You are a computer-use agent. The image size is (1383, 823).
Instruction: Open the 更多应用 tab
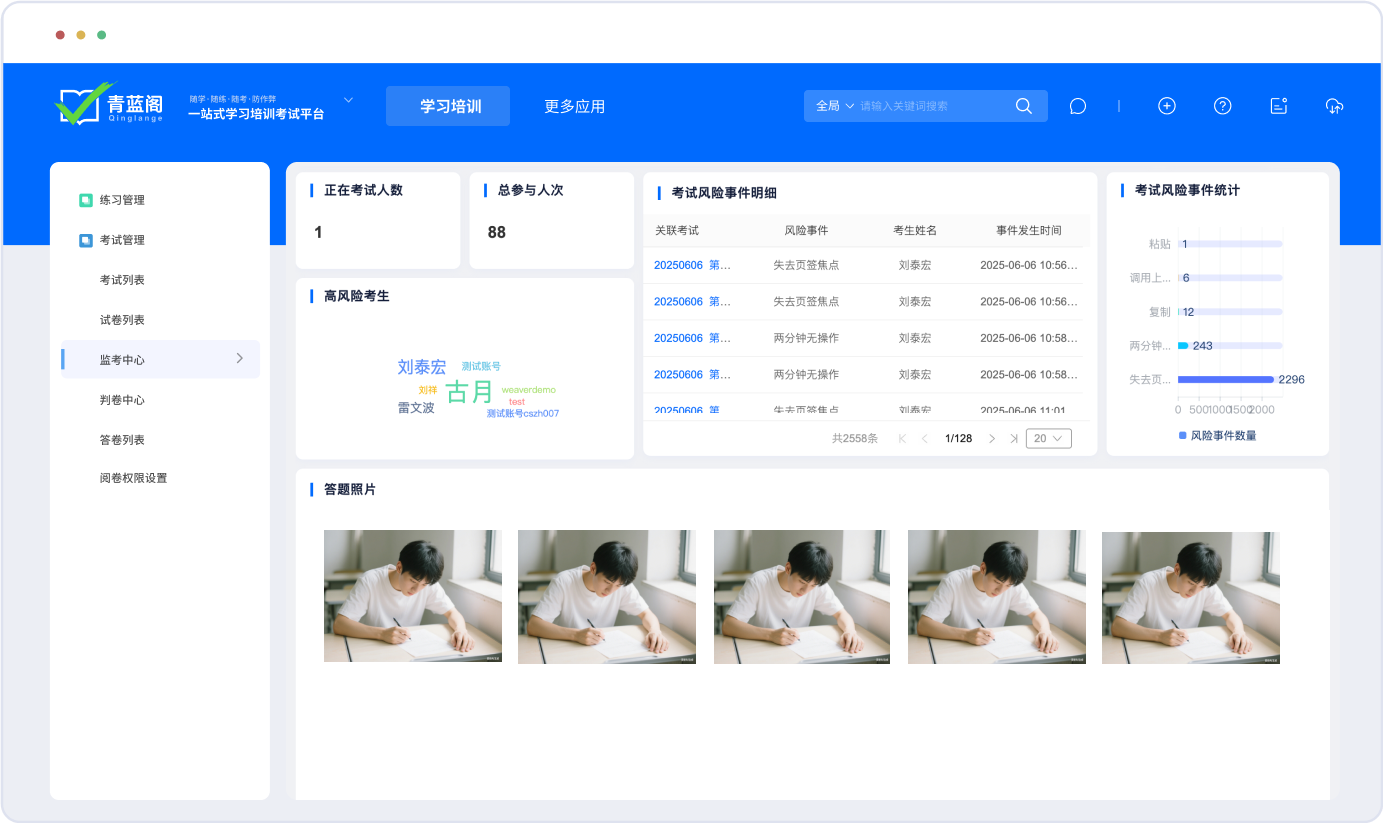574,106
